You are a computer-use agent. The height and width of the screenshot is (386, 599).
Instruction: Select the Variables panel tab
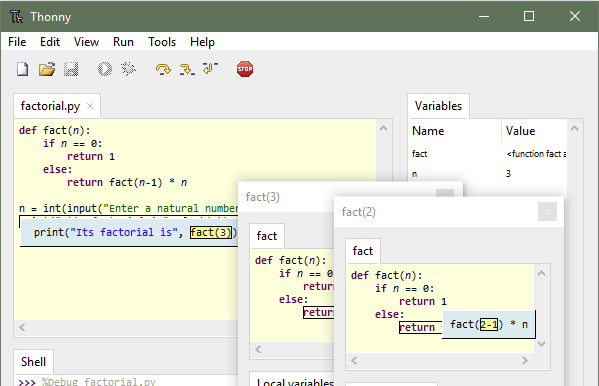(438, 106)
